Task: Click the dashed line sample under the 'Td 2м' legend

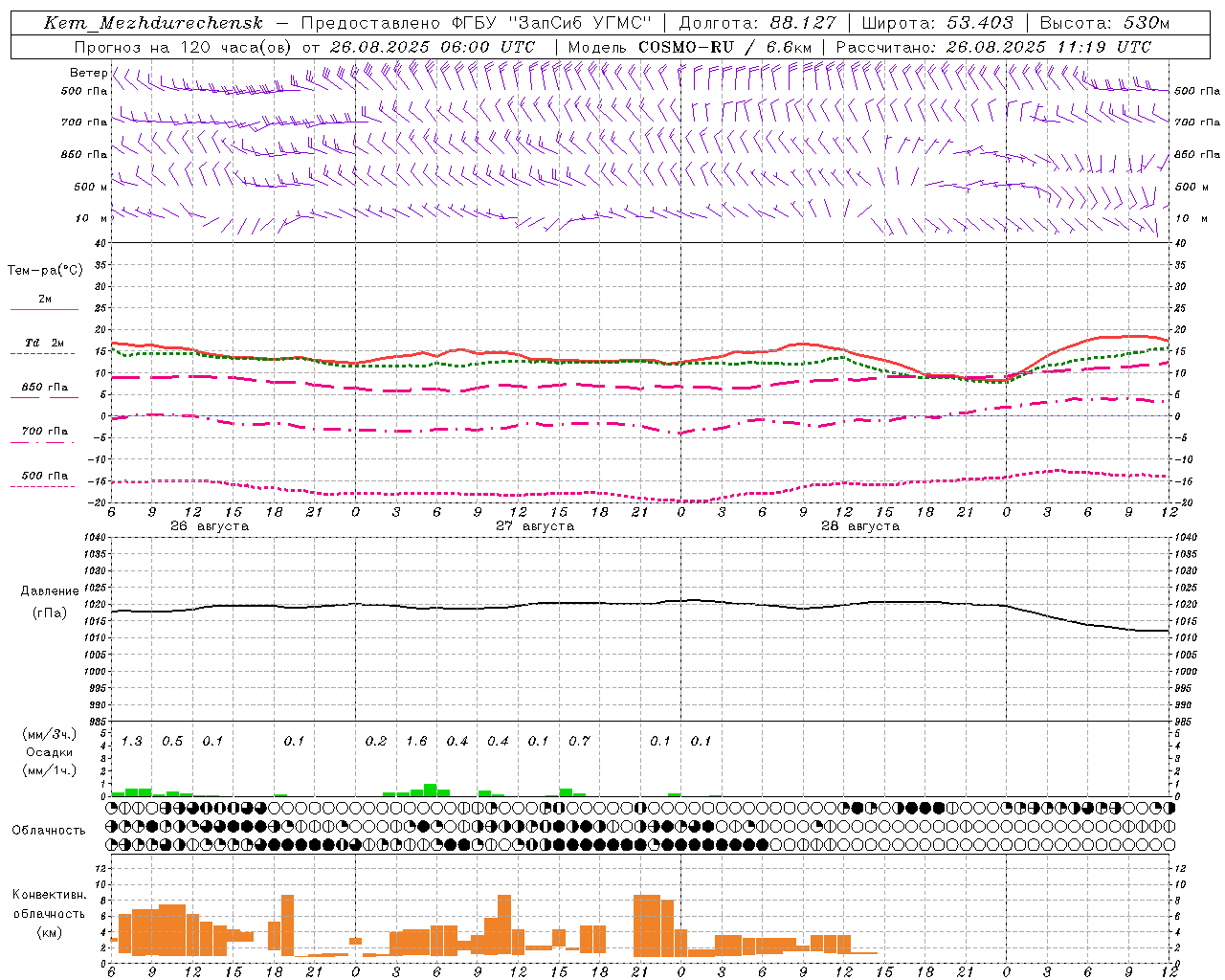Action: 44,354
